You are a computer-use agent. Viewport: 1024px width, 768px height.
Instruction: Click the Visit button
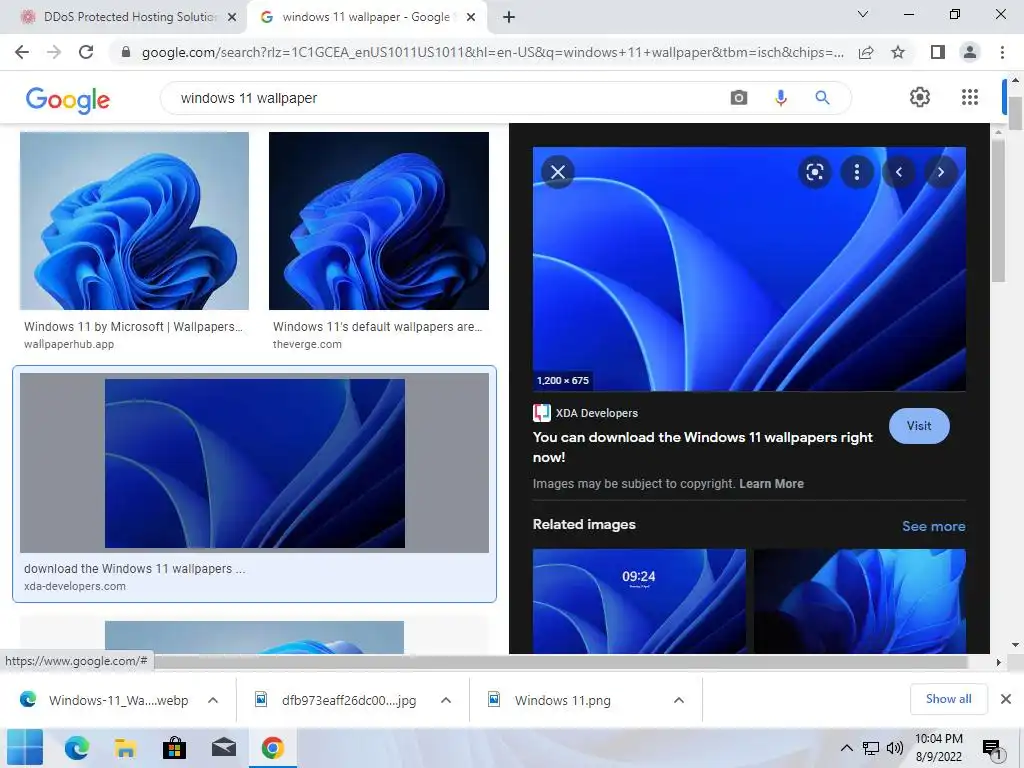919,426
